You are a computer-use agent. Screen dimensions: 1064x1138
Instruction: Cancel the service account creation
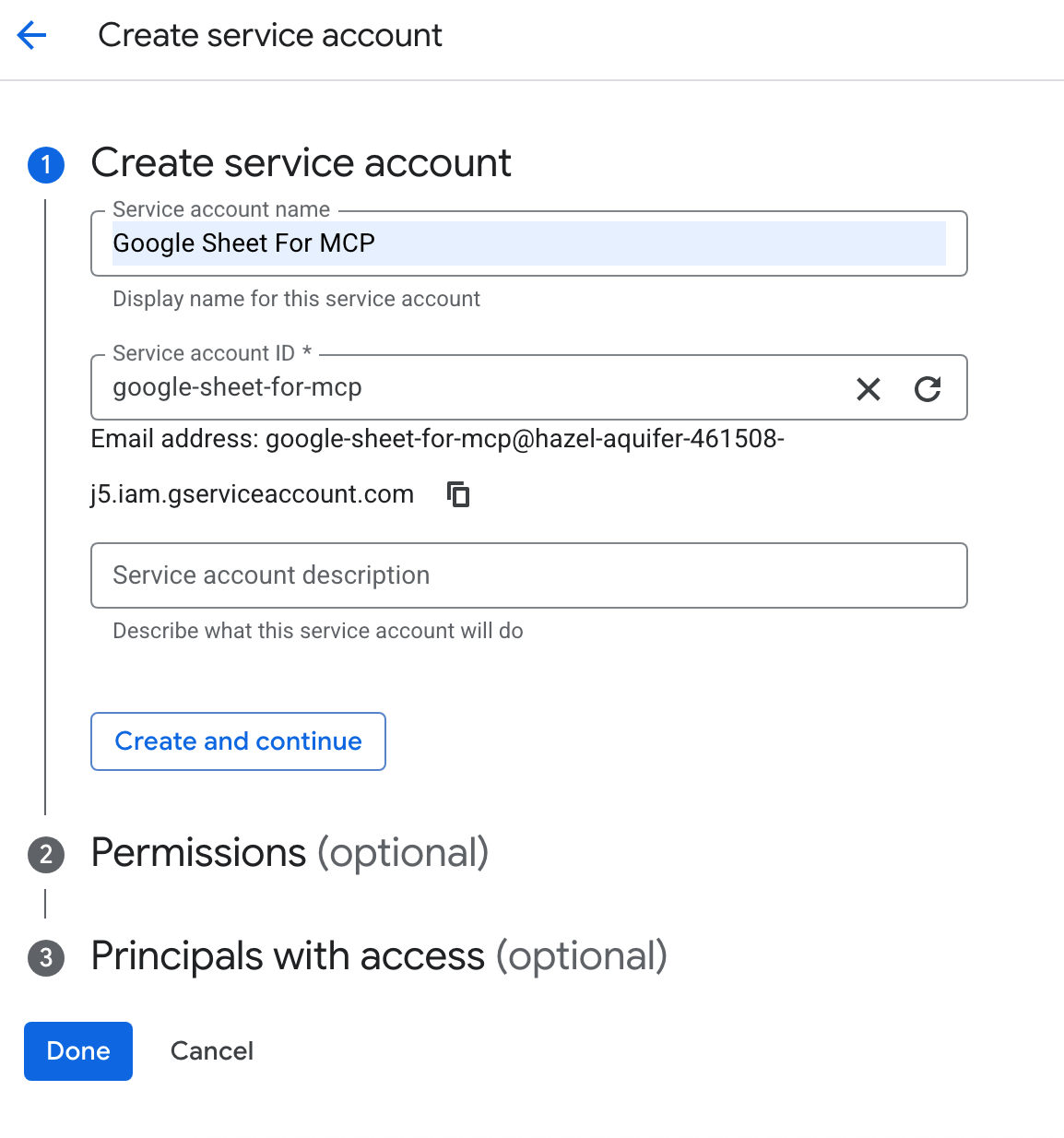212,1051
